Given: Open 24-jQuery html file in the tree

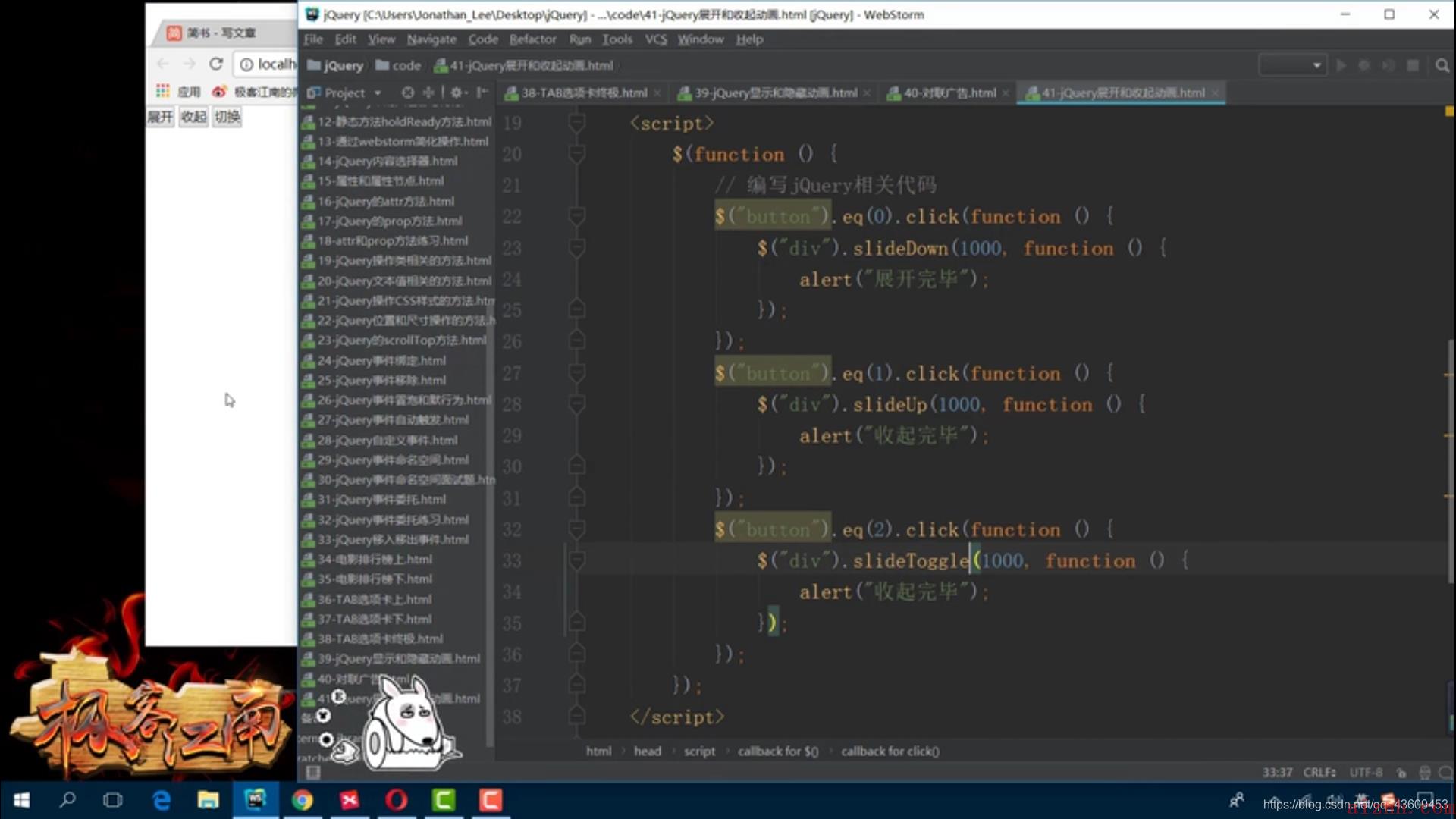Looking at the screenshot, I should tap(374, 360).
